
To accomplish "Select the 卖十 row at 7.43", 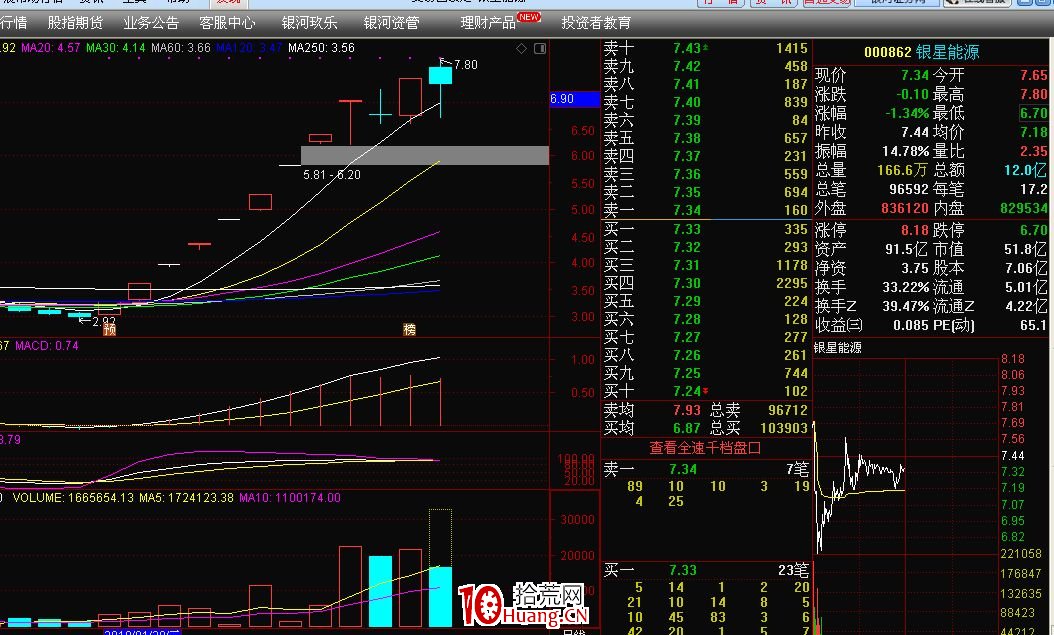I will [706, 48].
